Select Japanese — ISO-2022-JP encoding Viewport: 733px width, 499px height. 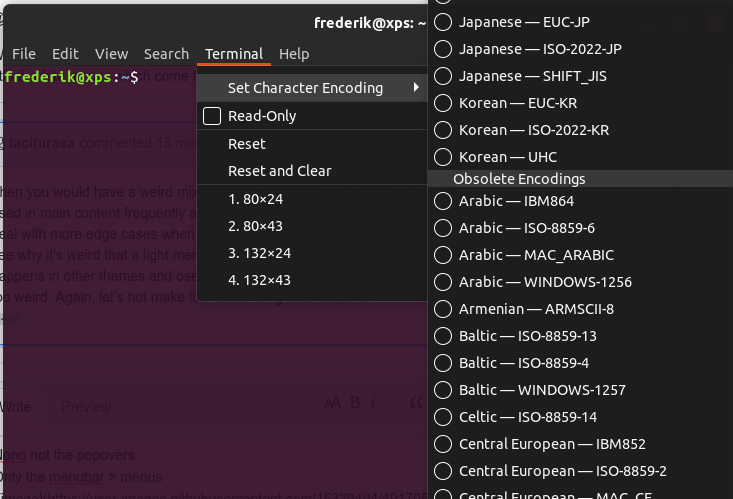pyautogui.click(x=580, y=49)
